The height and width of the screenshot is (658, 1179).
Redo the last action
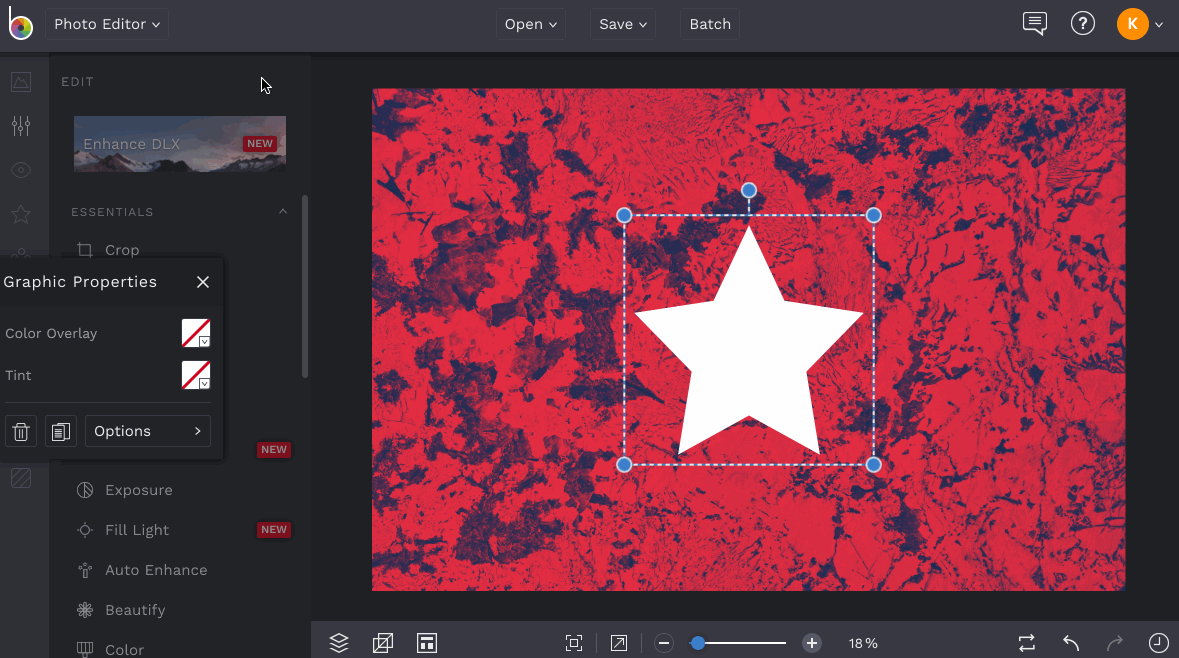point(1114,643)
